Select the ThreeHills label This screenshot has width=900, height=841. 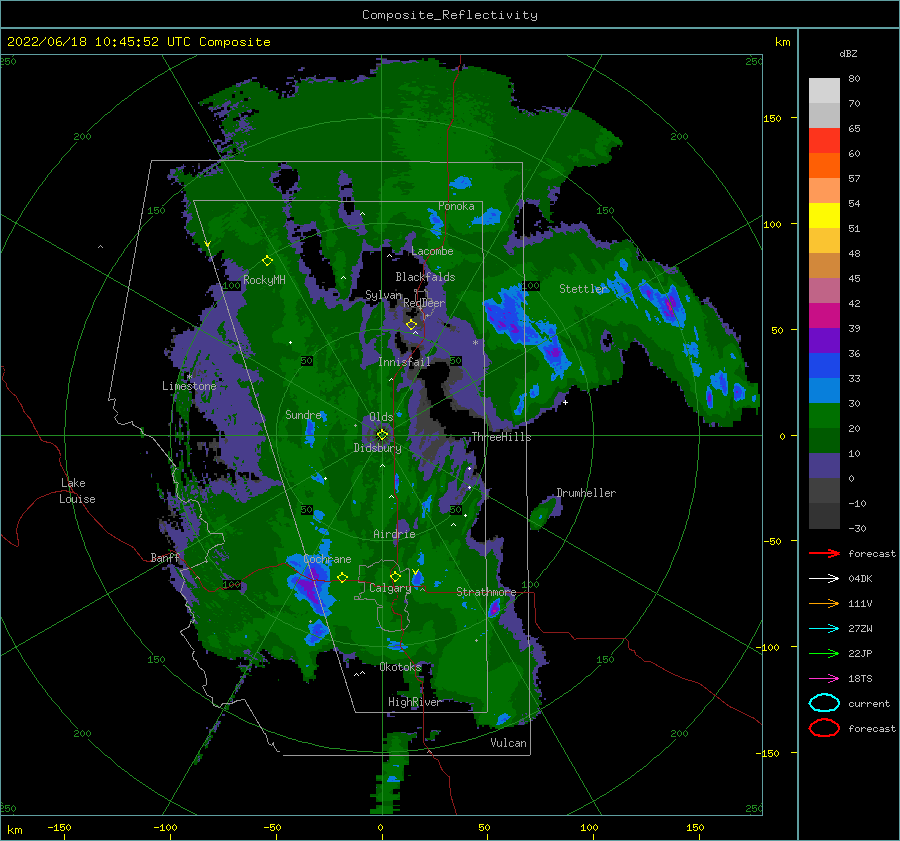click(x=501, y=437)
